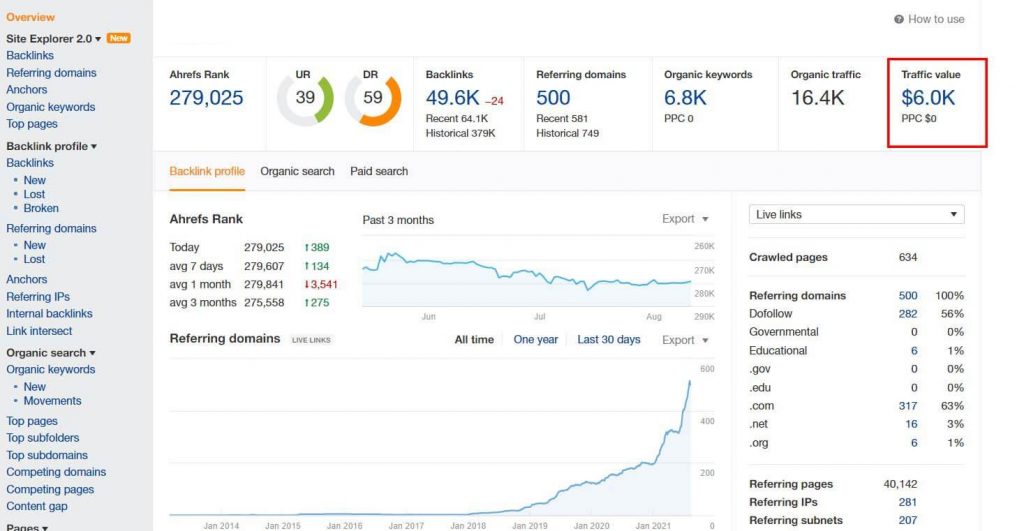The image size is (1024, 531).
Task: Click the How to use help icon
Action: click(x=899, y=20)
